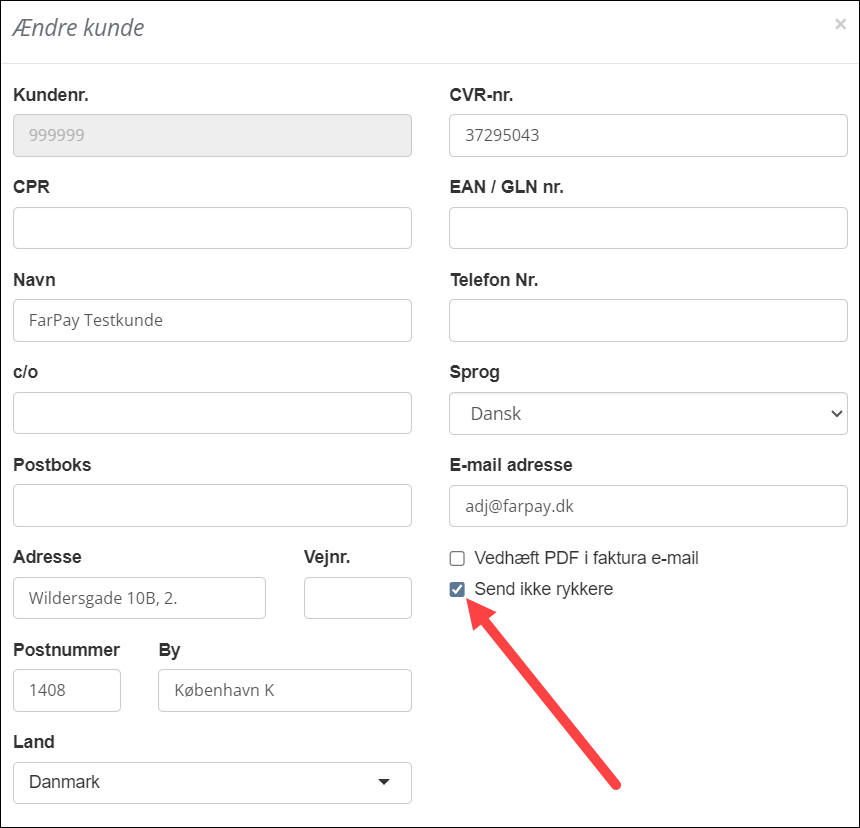
Task: Select the Navn field with FarPay Testkunde
Action: [212, 321]
